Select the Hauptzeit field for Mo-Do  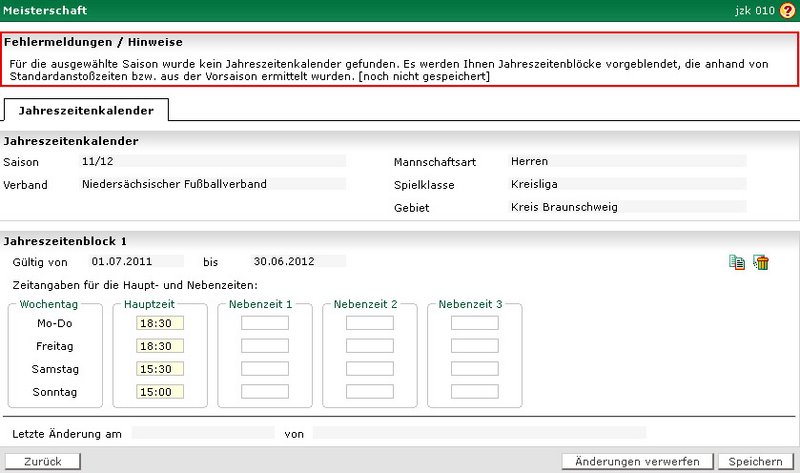160,323
